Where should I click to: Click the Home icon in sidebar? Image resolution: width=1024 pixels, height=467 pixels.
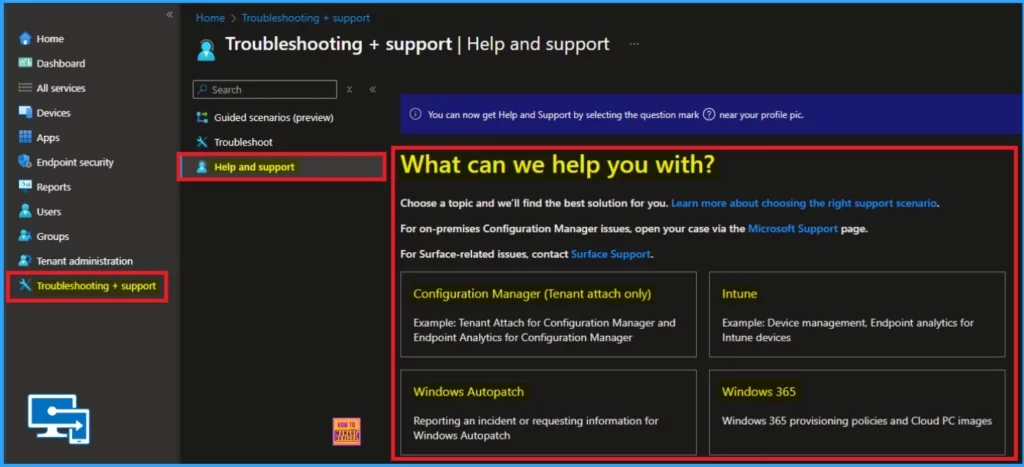pyautogui.click(x=25, y=39)
